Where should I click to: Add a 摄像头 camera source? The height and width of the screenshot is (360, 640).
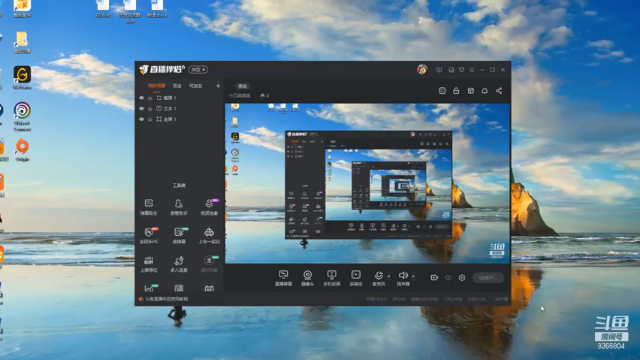307,278
